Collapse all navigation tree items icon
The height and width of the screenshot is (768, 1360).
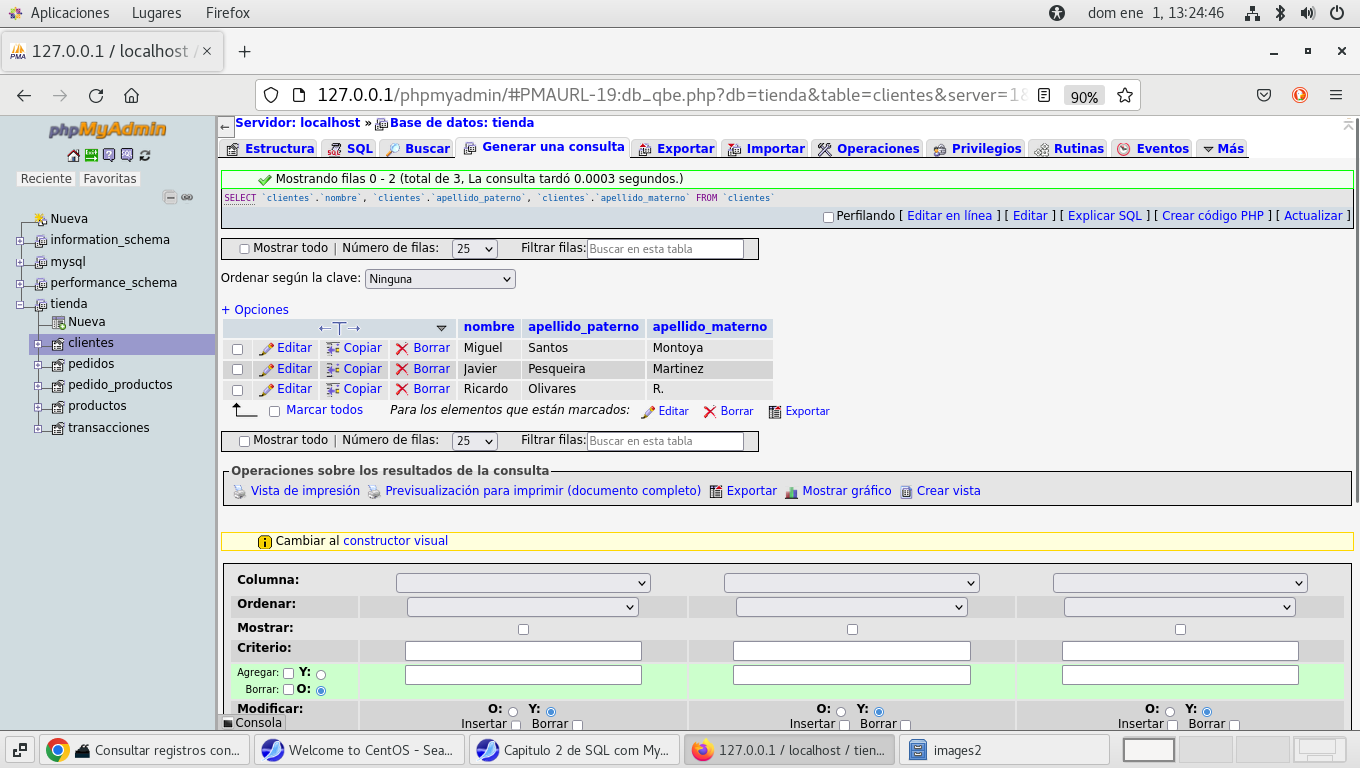point(170,197)
